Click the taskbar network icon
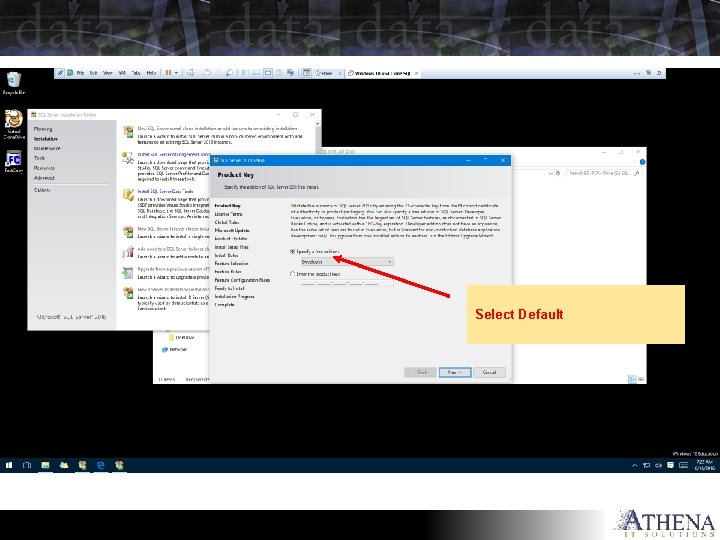720x540 pixels. [x=647, y=465]
